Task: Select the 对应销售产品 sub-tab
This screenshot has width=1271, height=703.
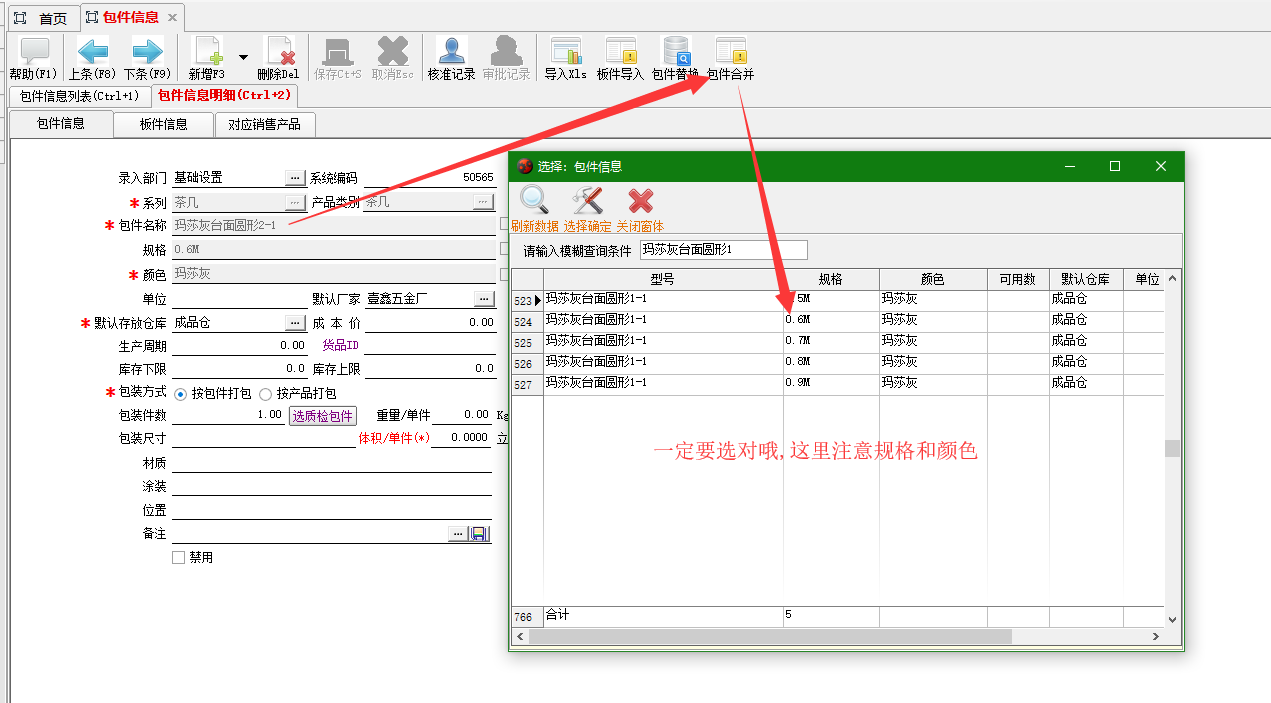Action: pos(265,124)
